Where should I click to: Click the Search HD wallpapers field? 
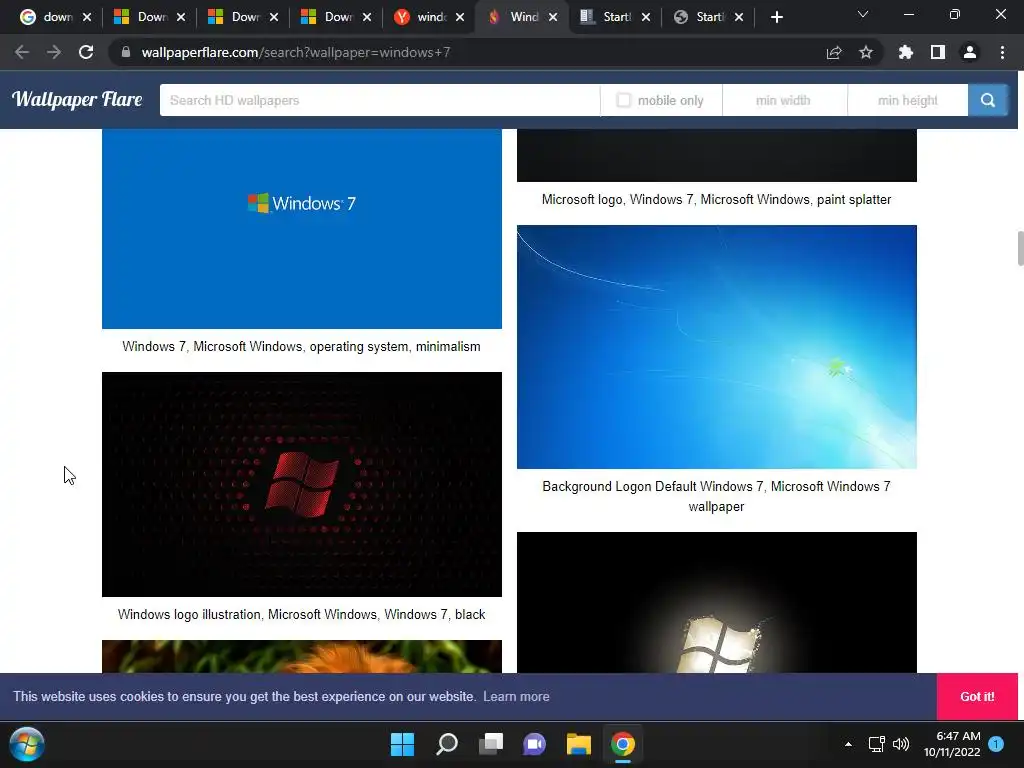[x=379, y=100]
